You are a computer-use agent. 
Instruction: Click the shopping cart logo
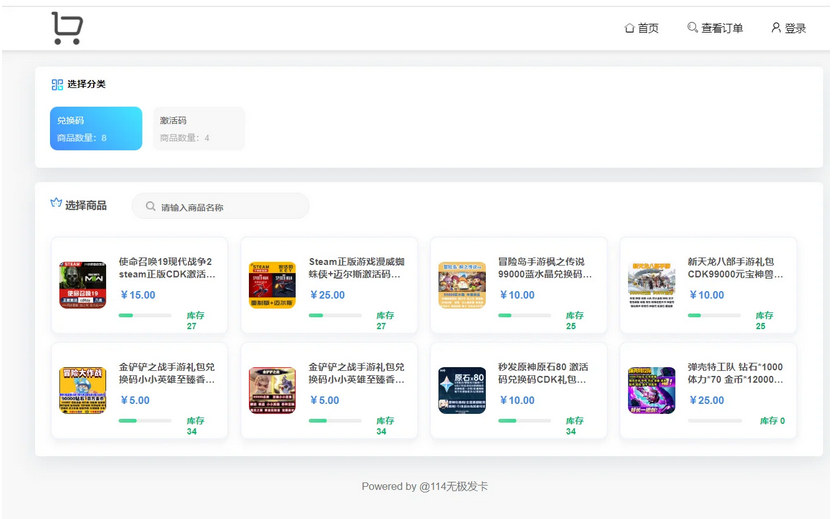pos(67,28)
